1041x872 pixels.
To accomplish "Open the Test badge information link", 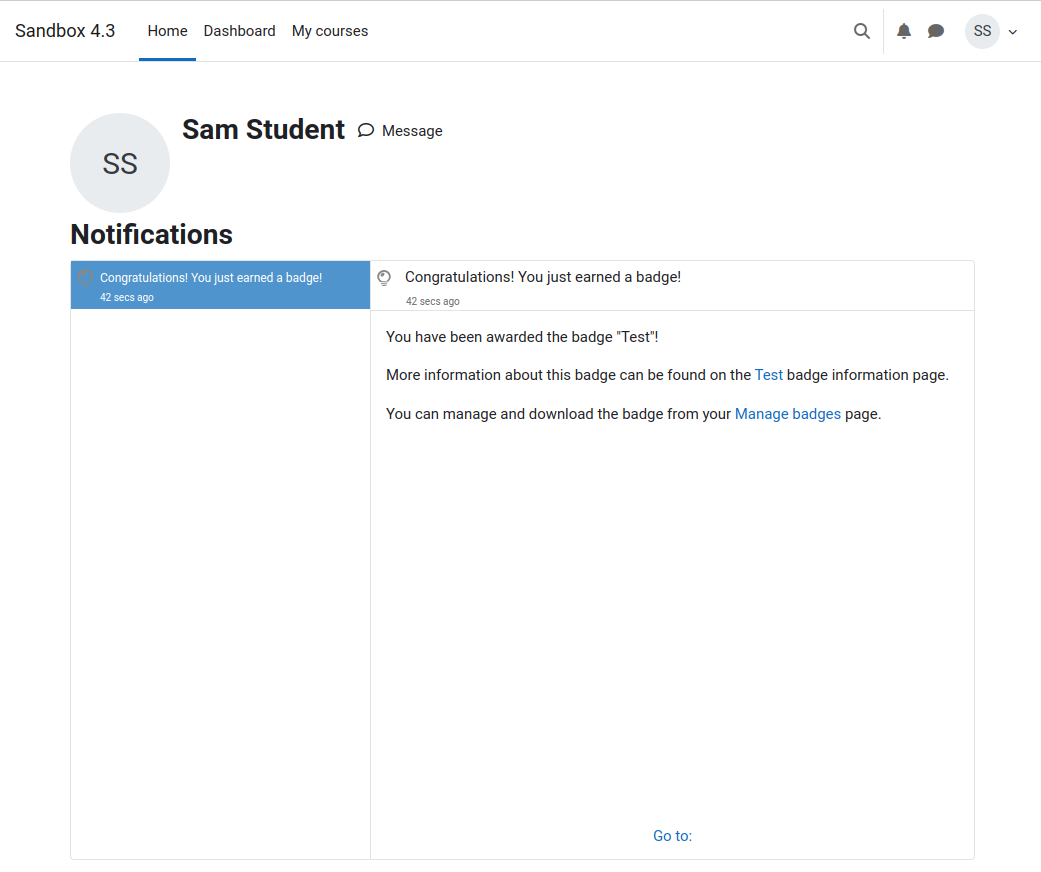I will (x=769, y=375).
